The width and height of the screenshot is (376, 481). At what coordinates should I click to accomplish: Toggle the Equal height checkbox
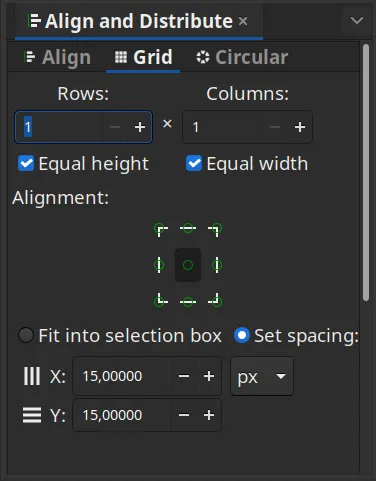coord(26,163)
